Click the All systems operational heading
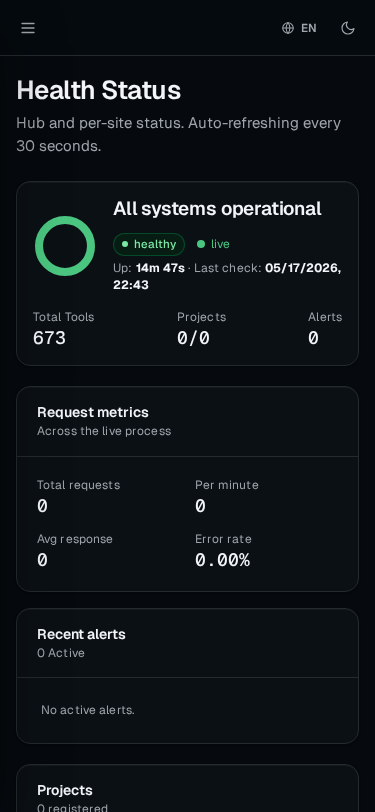The height and width of the screenshot is (812, 375). (217, 209)
